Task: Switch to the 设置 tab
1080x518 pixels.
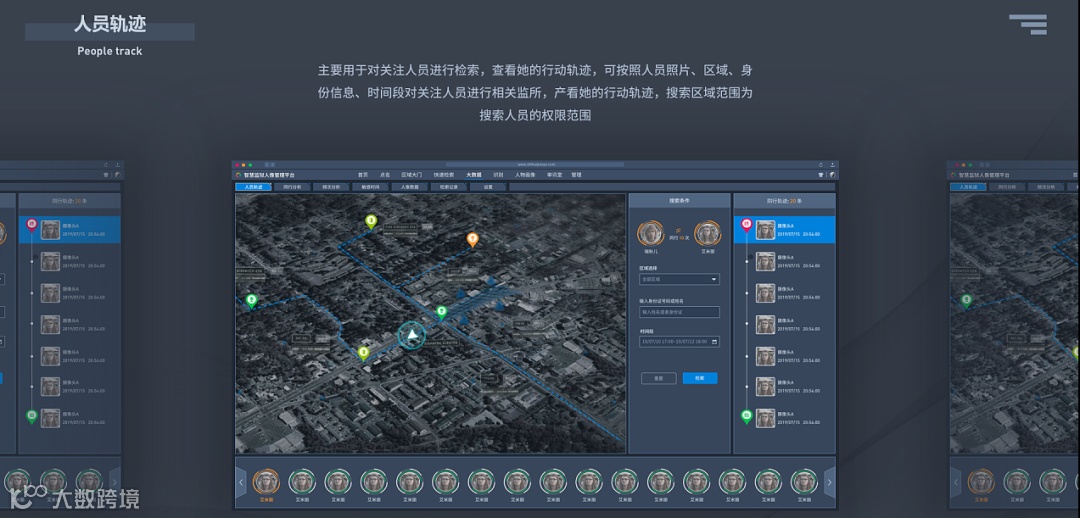Action: coord(488,187)
